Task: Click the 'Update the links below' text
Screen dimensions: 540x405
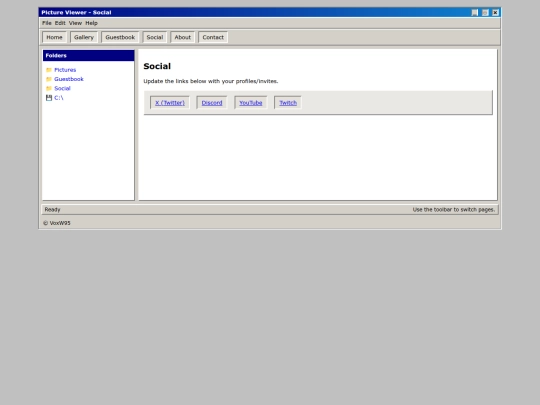Action: 211,81
